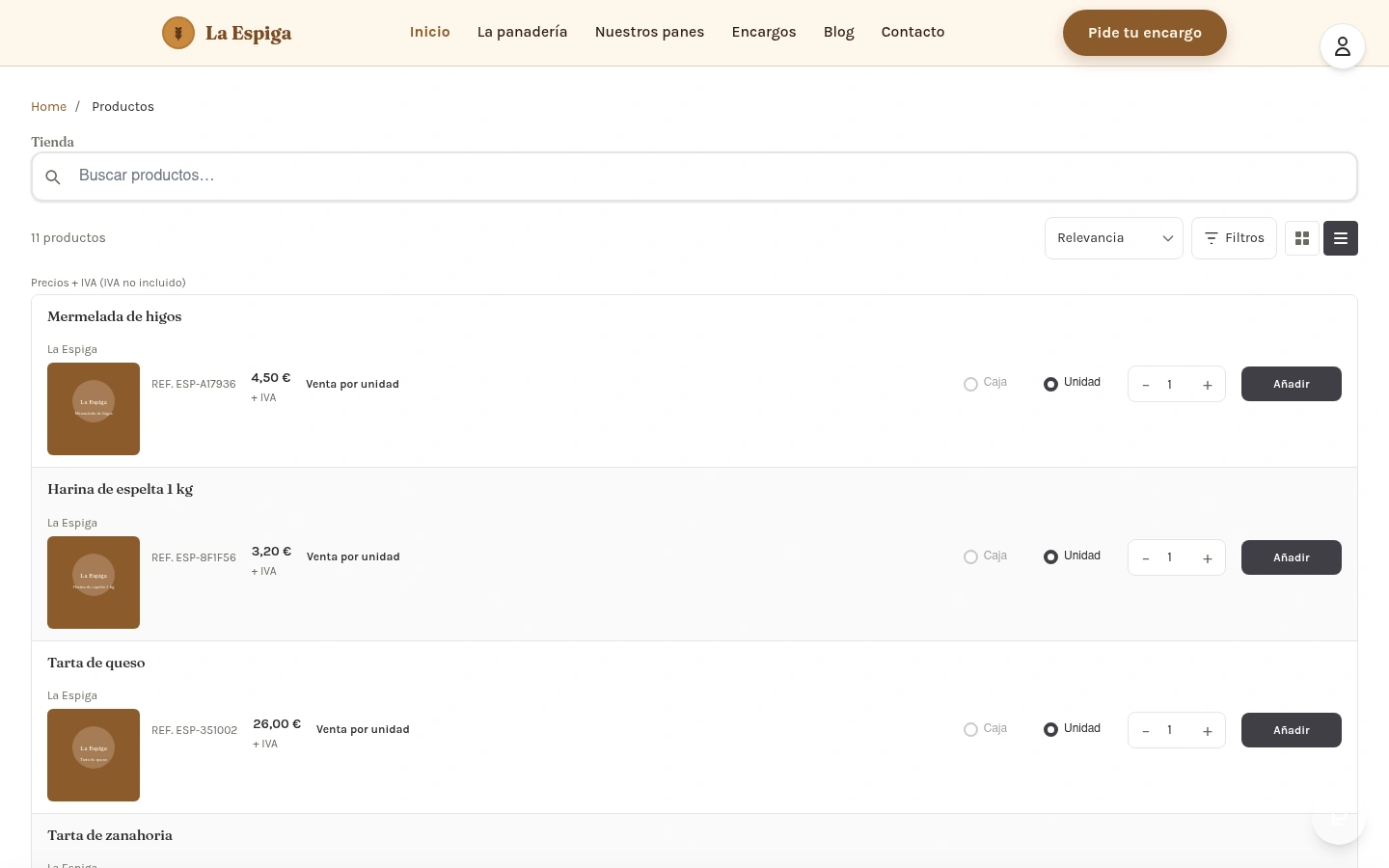
Task: Select Caja option for Harina de espelta
Action: coord(970,556)
